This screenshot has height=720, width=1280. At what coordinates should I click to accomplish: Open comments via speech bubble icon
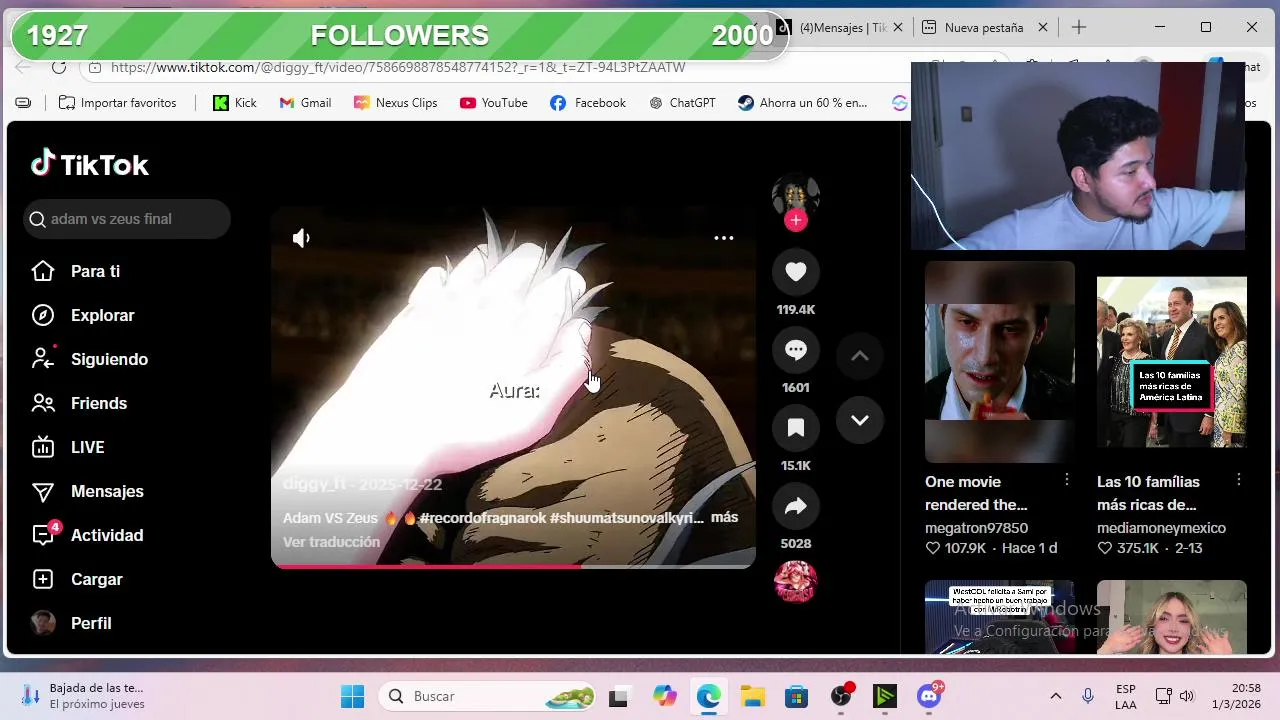tap(796, 350)
